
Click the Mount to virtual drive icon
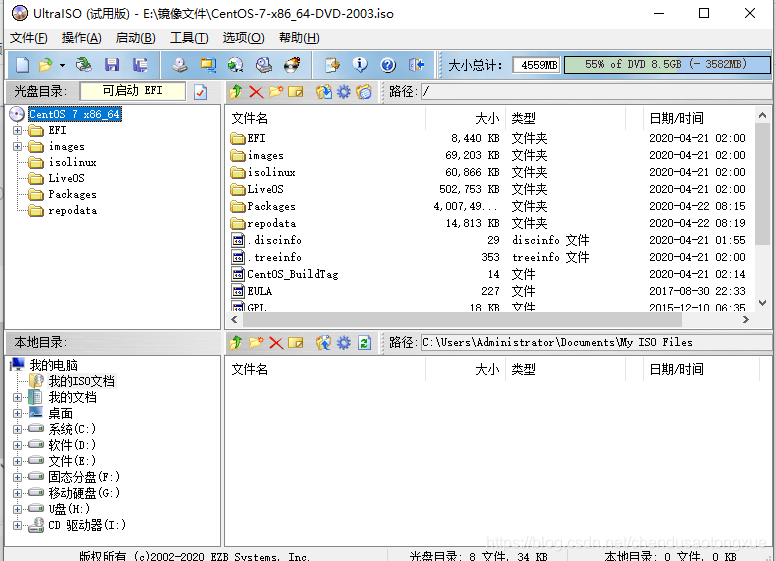(x=264, y=65)
